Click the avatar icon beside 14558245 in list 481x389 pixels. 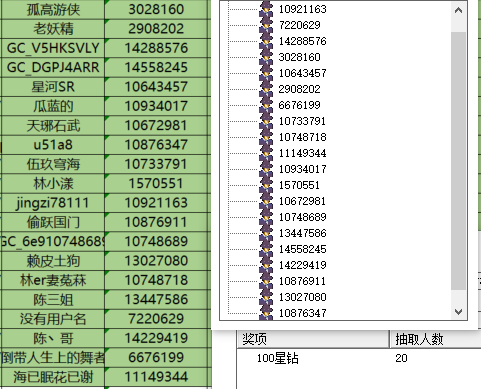[266, 249]
